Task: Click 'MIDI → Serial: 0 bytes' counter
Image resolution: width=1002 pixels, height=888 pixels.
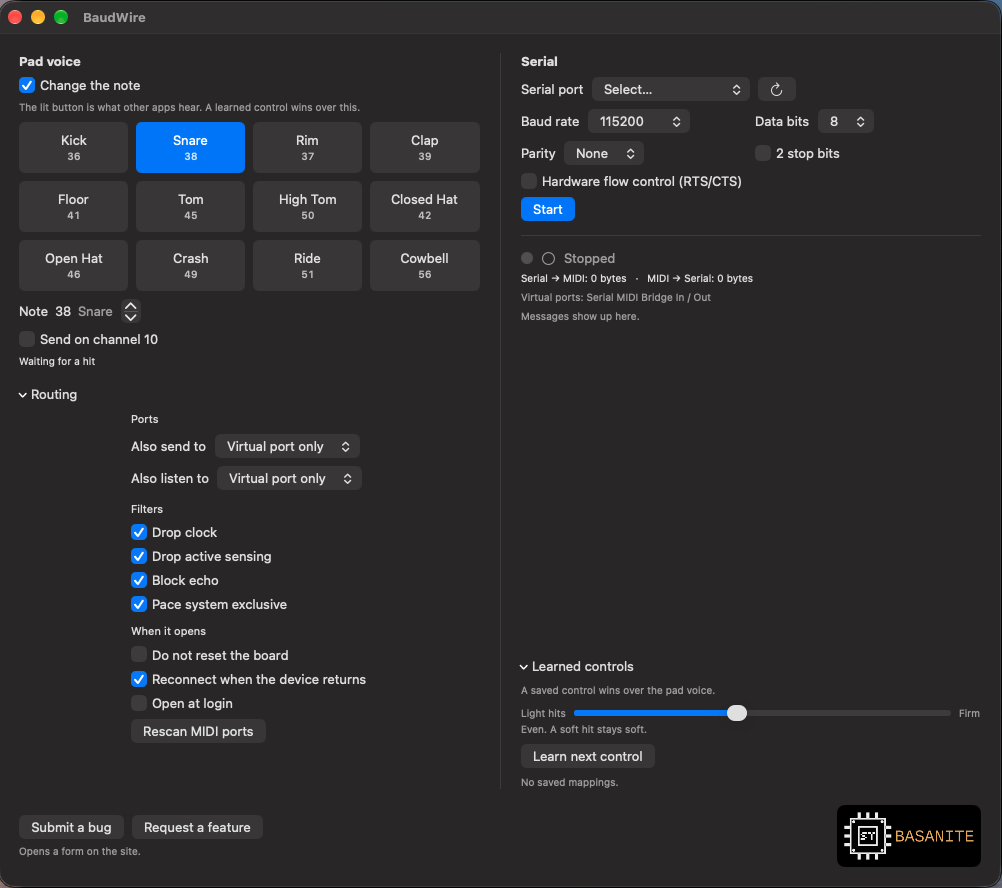Action: 700,279
